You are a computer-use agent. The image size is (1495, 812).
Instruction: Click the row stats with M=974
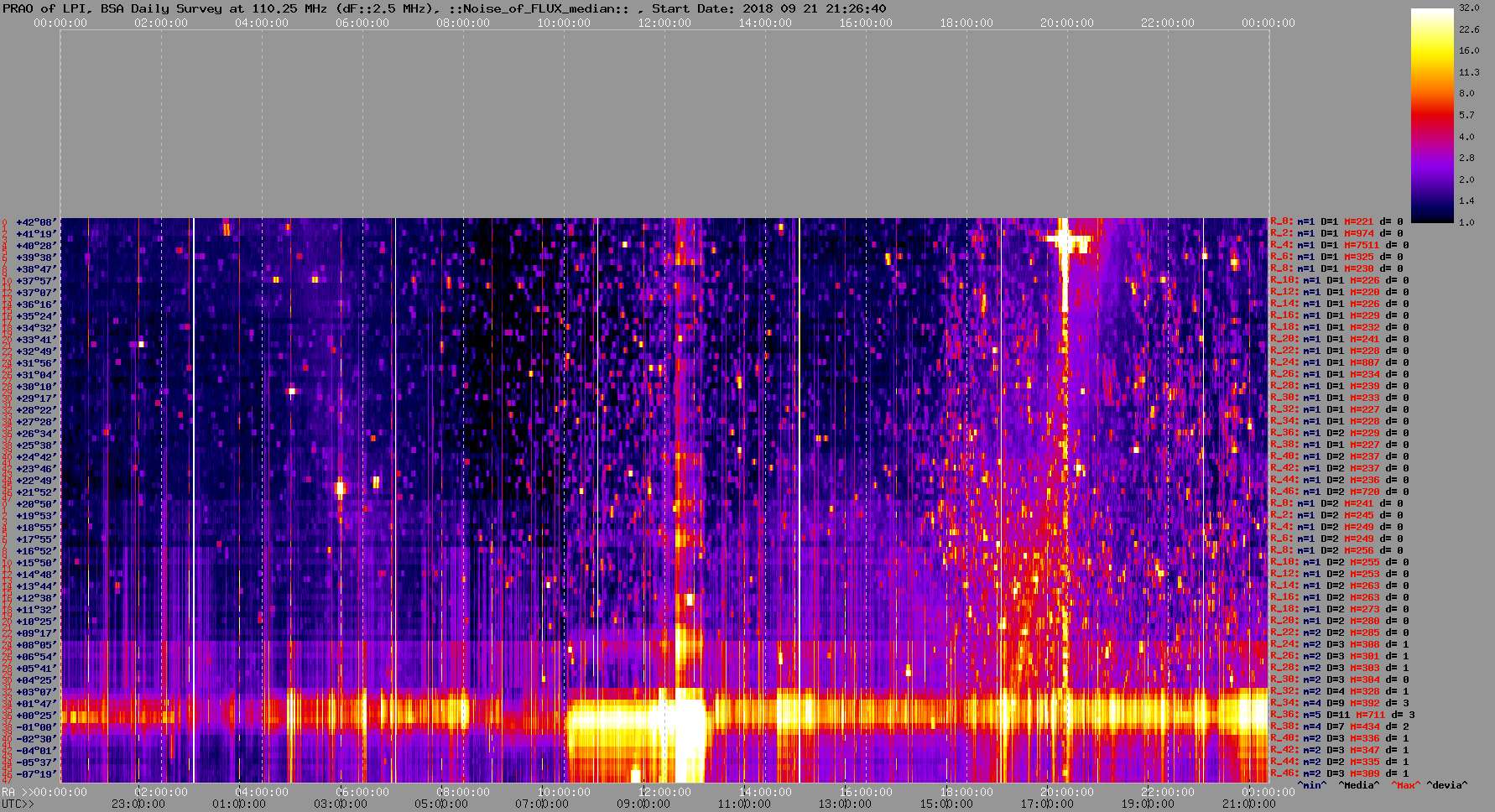tap(1336, 233)
